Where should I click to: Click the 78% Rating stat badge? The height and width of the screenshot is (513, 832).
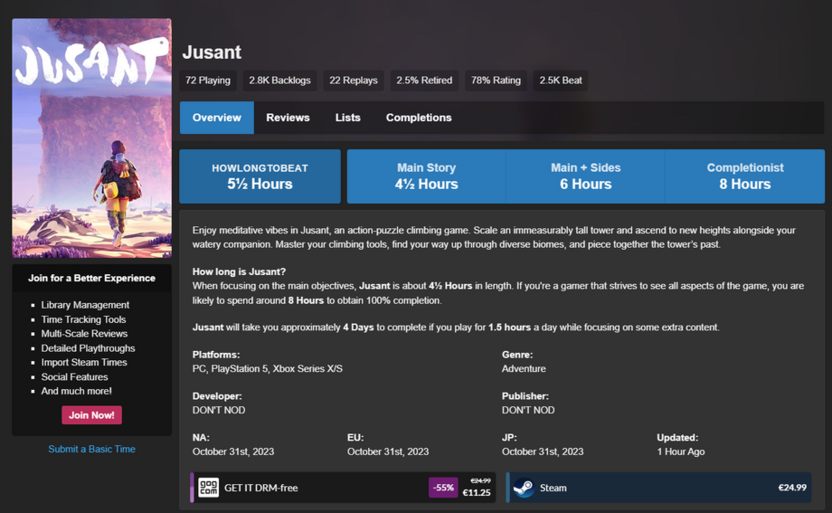click(x=496, y=81)
